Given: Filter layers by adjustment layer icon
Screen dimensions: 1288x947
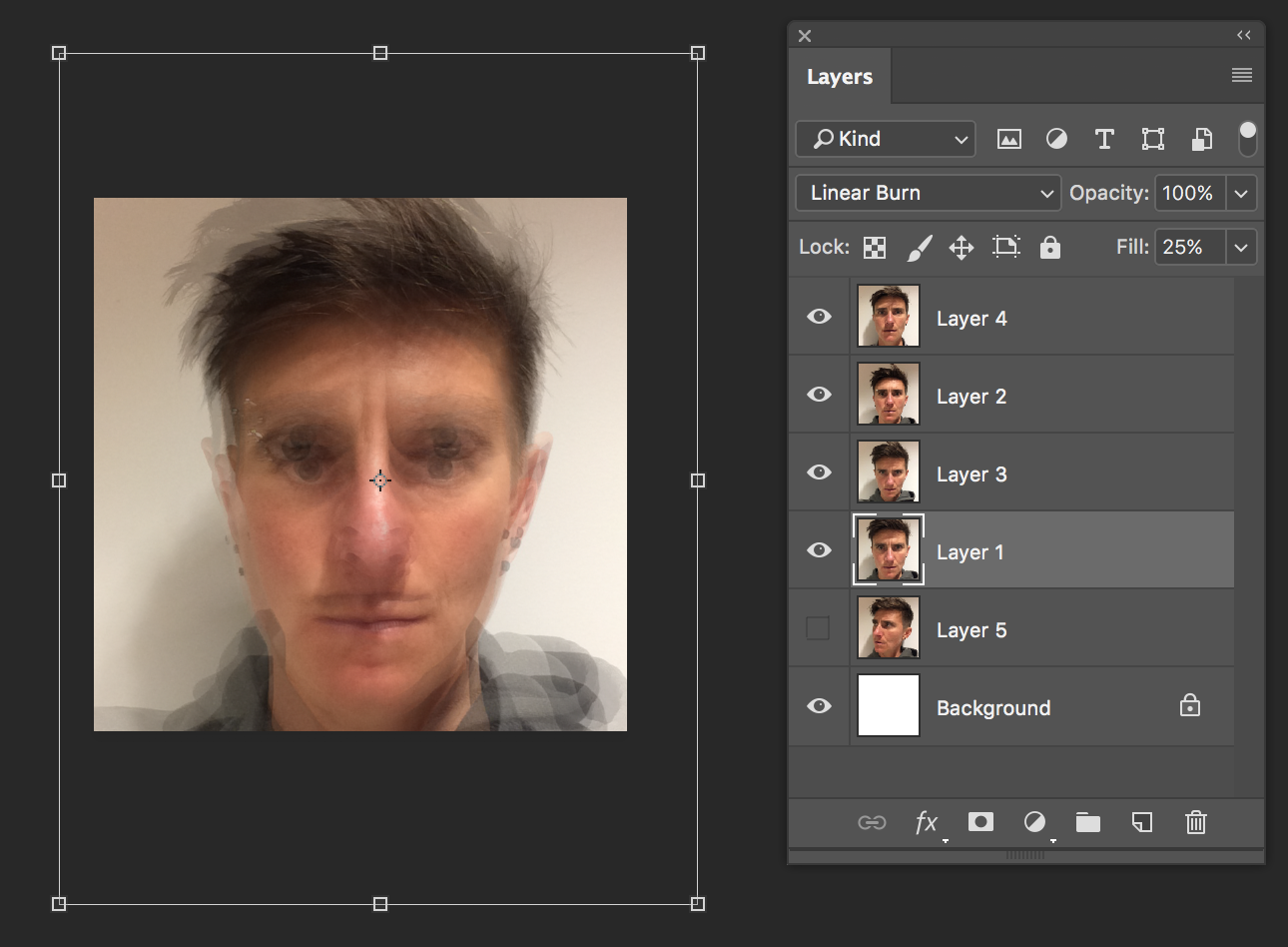Looking at the screenshot, I should (x=1056, y=140).
